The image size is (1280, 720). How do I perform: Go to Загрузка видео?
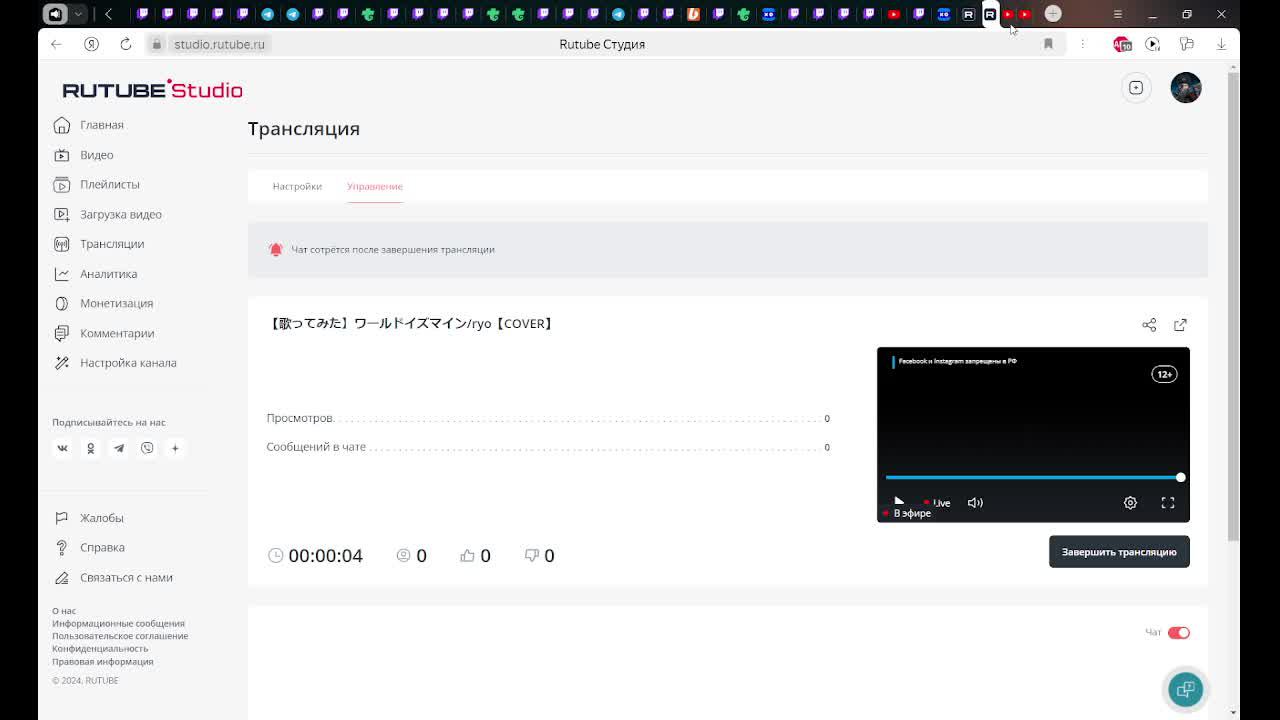108,214
